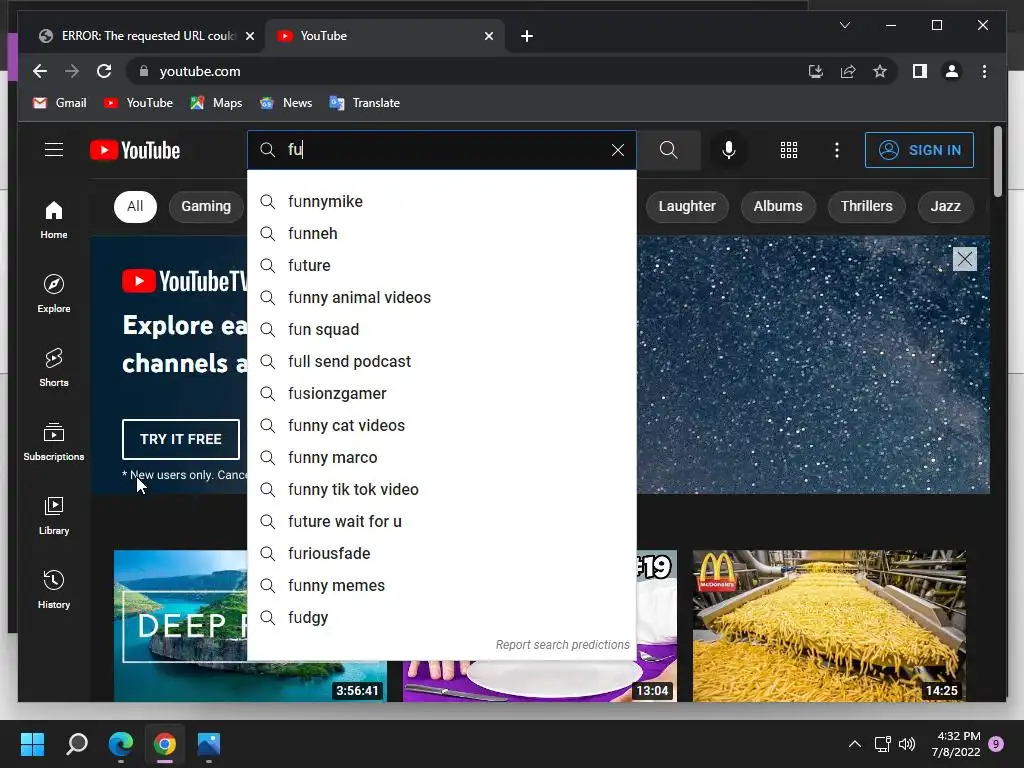The image size is (1024, 768).
Task: Reload the page
Action: click(104, 71)
